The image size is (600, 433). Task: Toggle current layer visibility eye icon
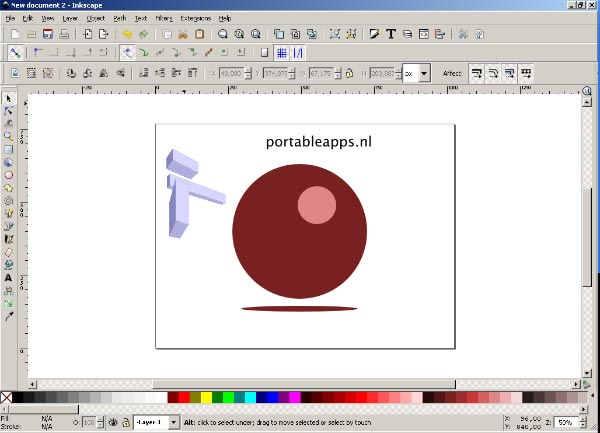[113, 423]
